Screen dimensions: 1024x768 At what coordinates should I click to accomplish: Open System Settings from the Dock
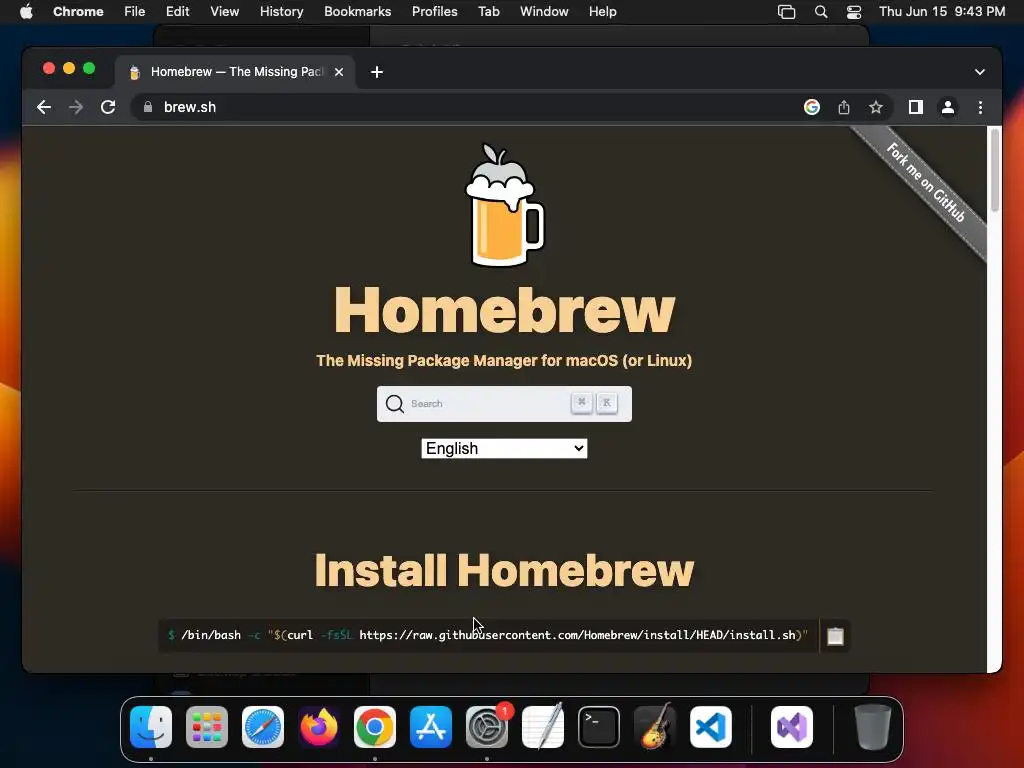(487, 727)
